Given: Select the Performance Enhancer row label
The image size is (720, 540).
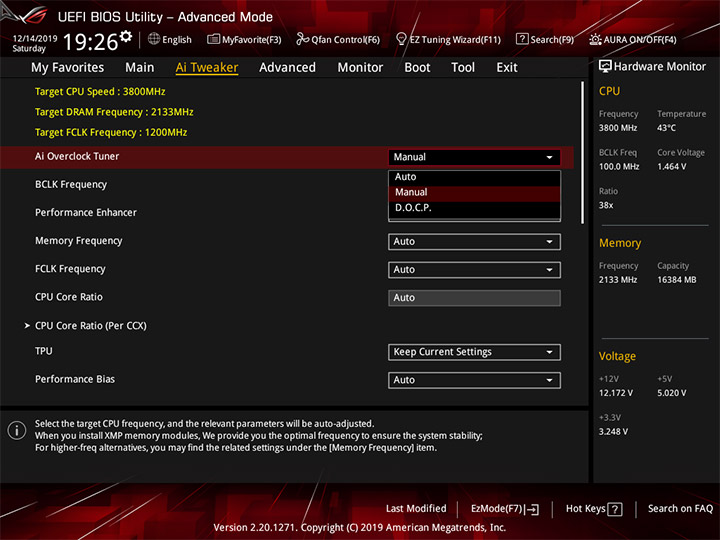Looking at the screenshot, I should [86, 213].
